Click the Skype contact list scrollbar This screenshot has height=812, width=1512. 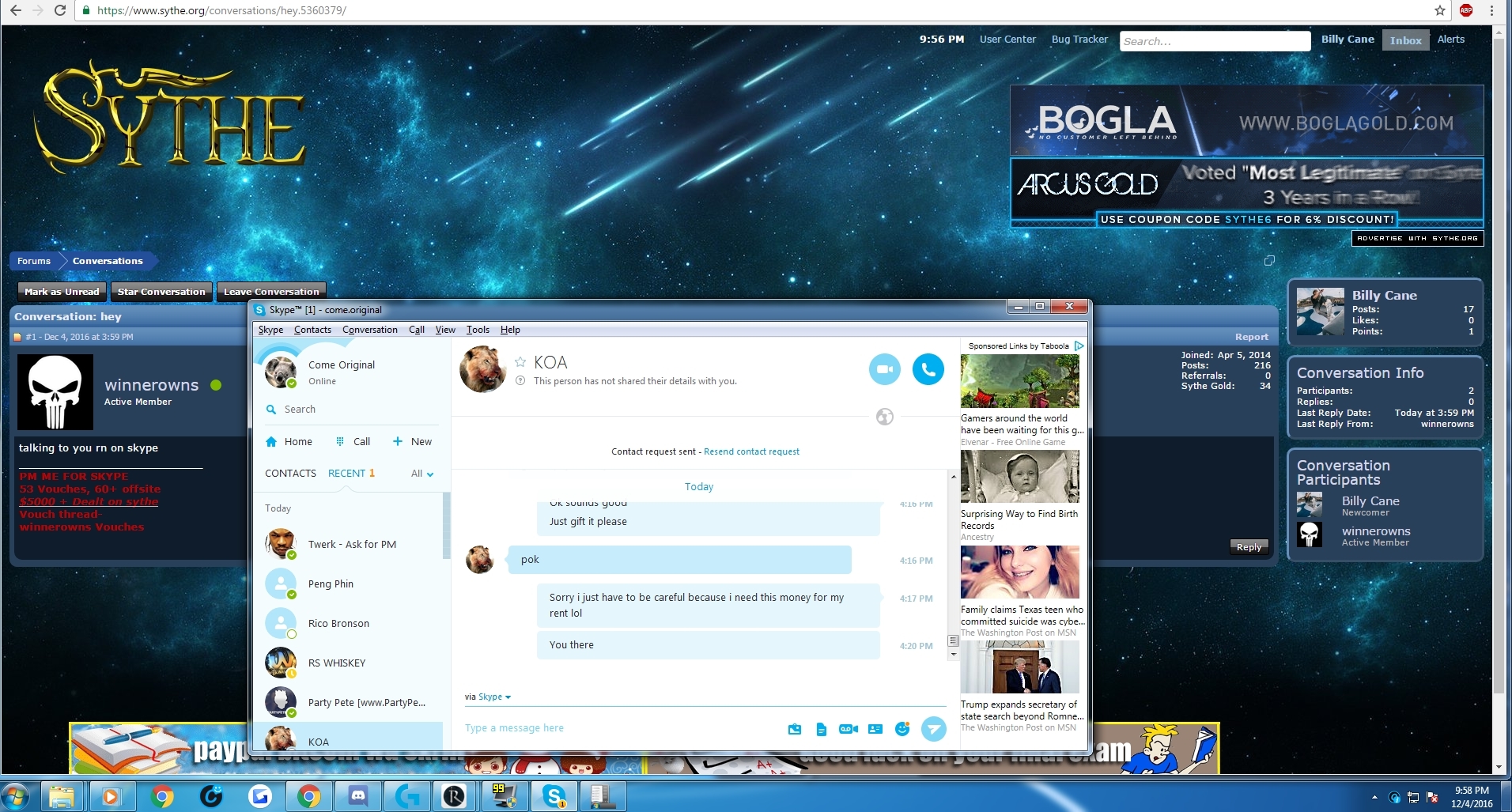click(x=447, y=526)
